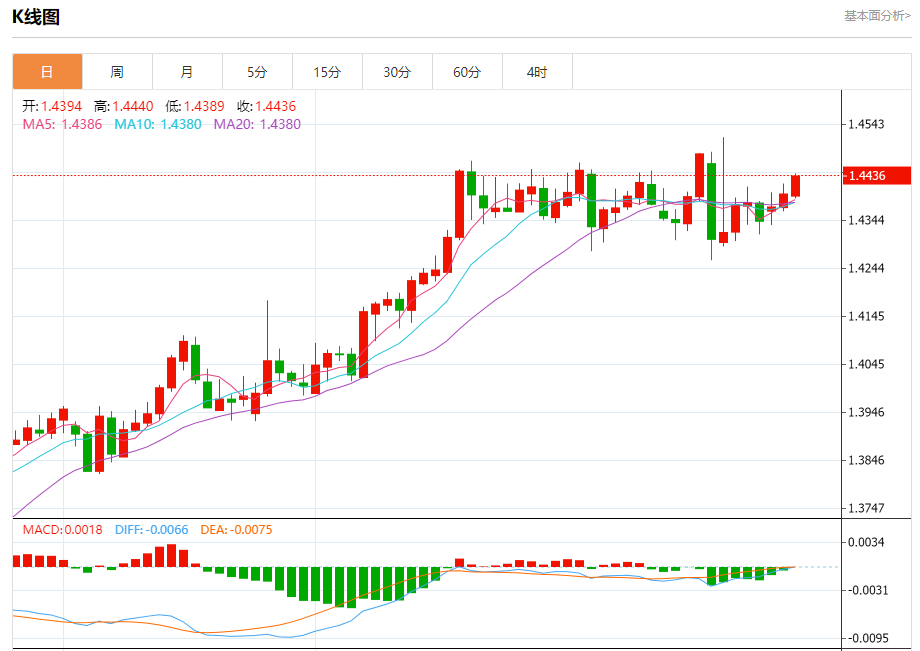
Task: Open the 30分 interval tab
Action: coord(397,72)
